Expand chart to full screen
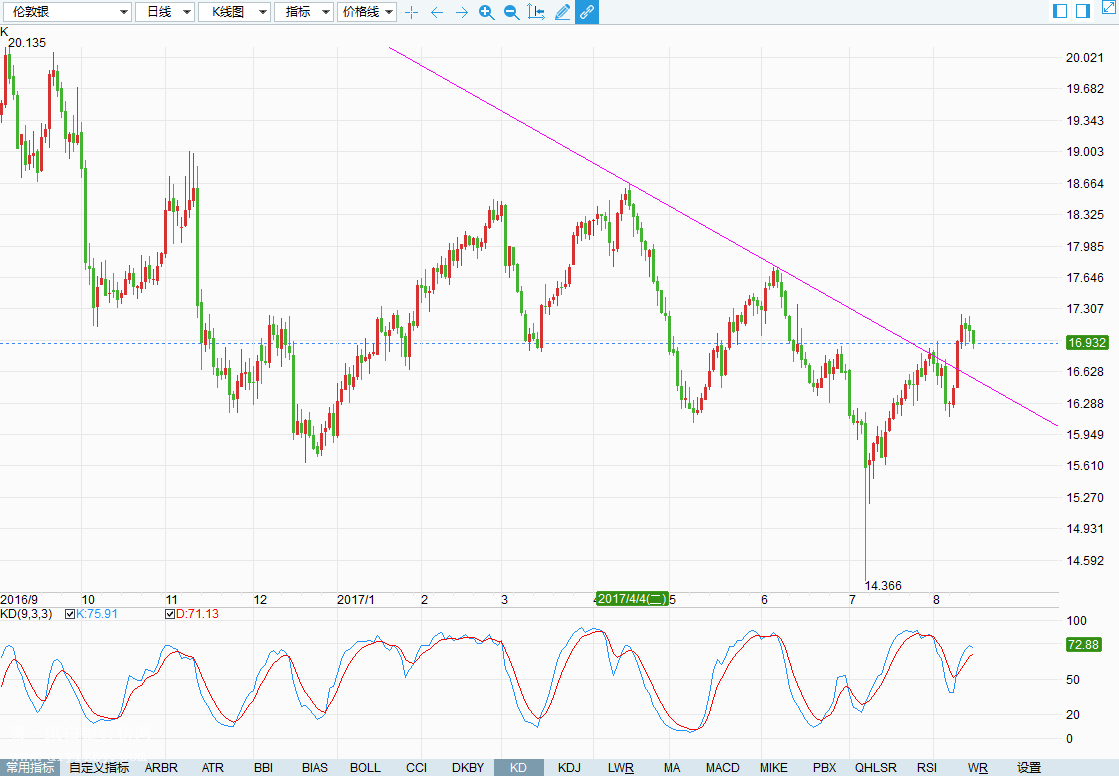Image resolution: width=1119 pixels, height=776 pixels. tap(1109, 7)
